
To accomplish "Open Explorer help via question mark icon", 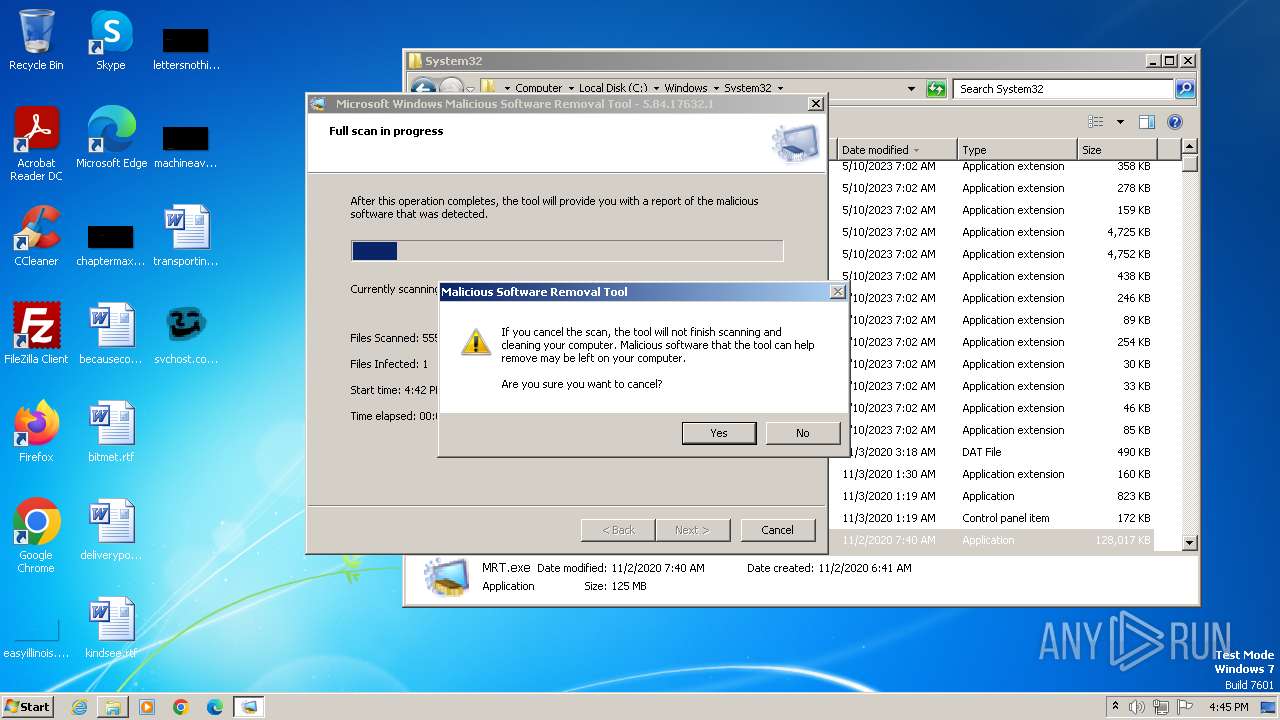I will (1175, 122).
